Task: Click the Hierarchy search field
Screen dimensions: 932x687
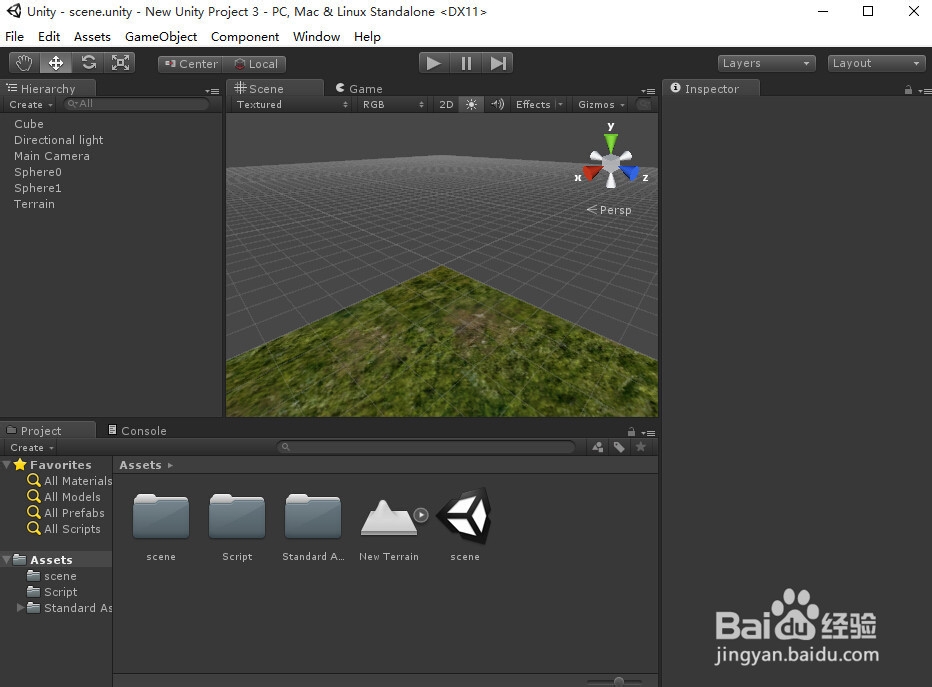Action: 136,104
